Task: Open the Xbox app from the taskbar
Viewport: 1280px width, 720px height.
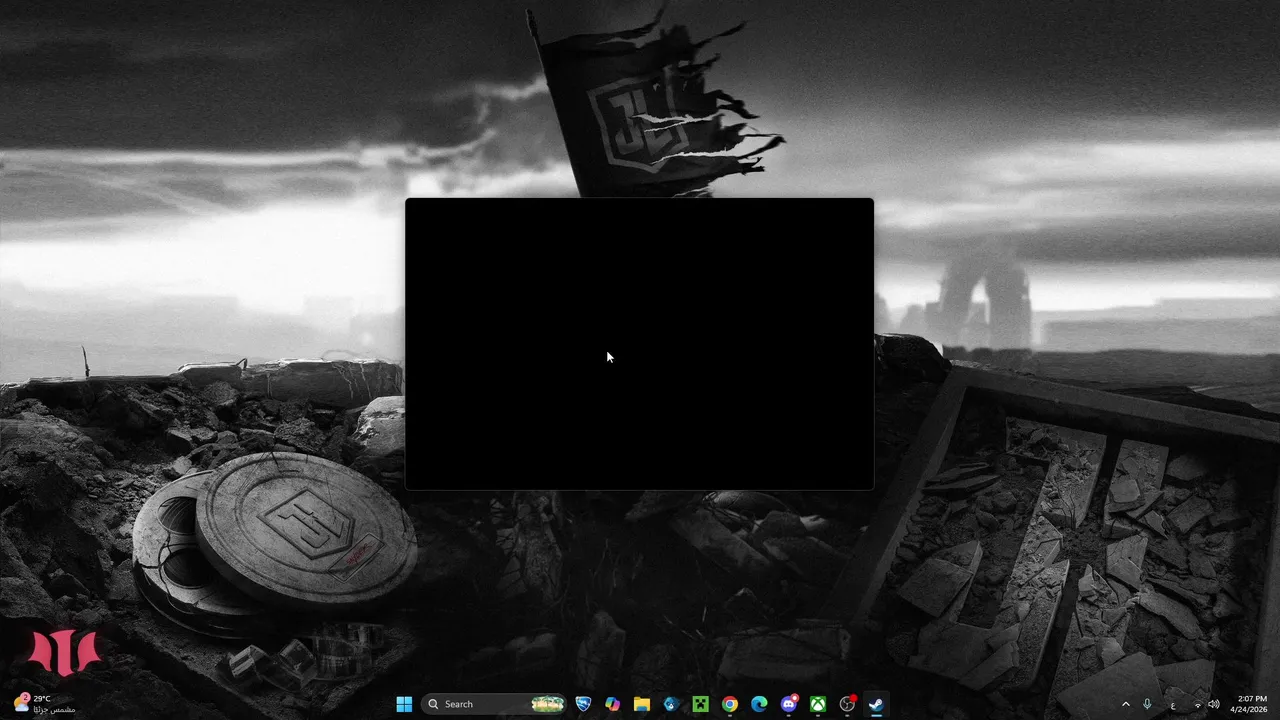Action: (x=818, y=704)
